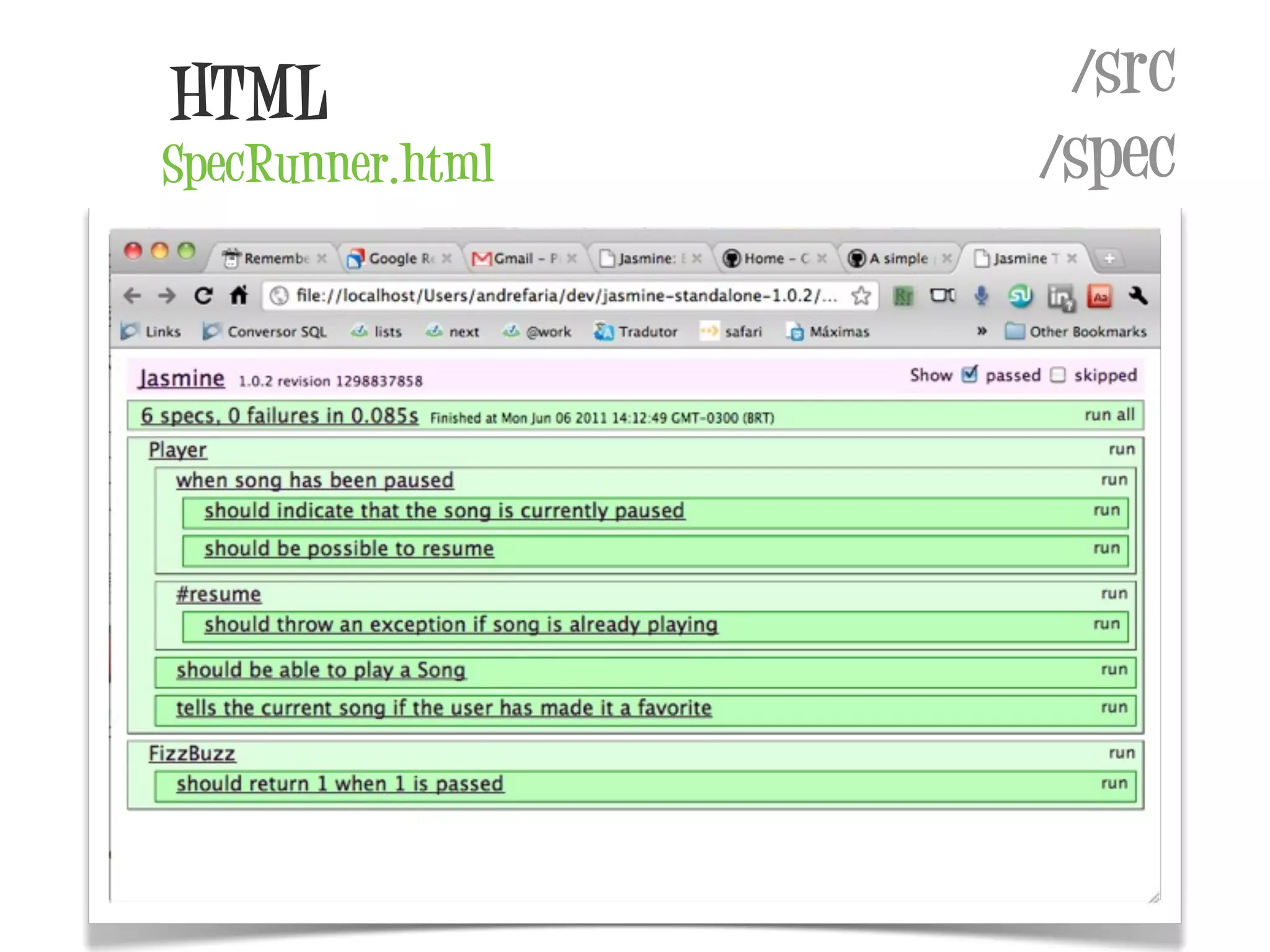Open should return 1 when 1 is passed
Image resolution: width=1270 pixels, height=952 pixels.
340,784
